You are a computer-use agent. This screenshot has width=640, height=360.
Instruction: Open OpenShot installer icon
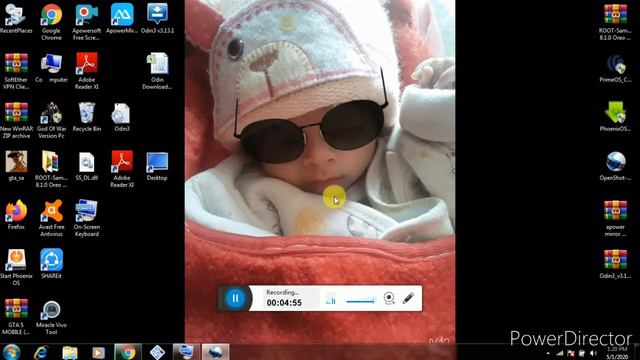(x=615, y=166)
